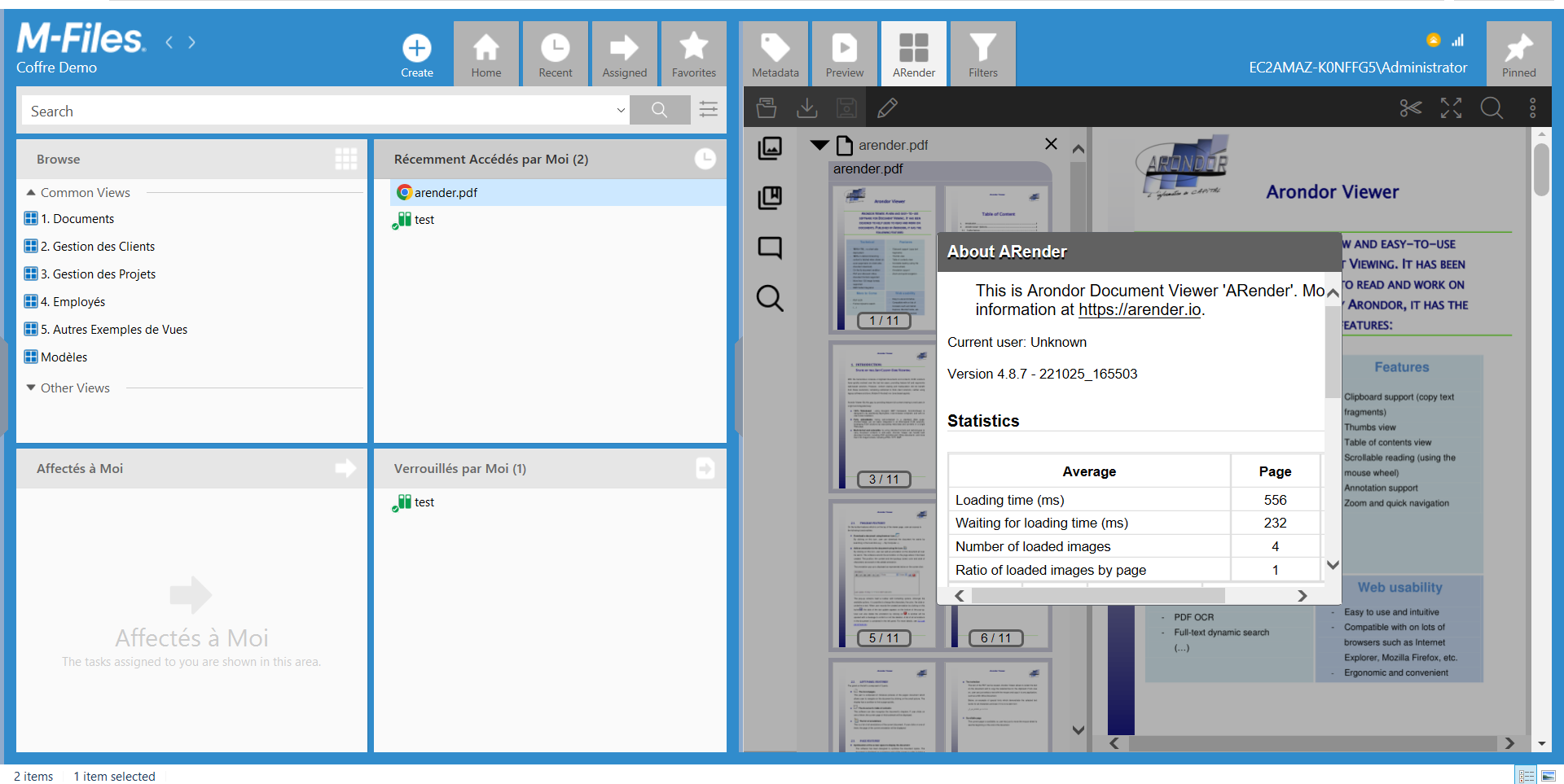Collapse the arender.pdf document tree

click(819, 145)
